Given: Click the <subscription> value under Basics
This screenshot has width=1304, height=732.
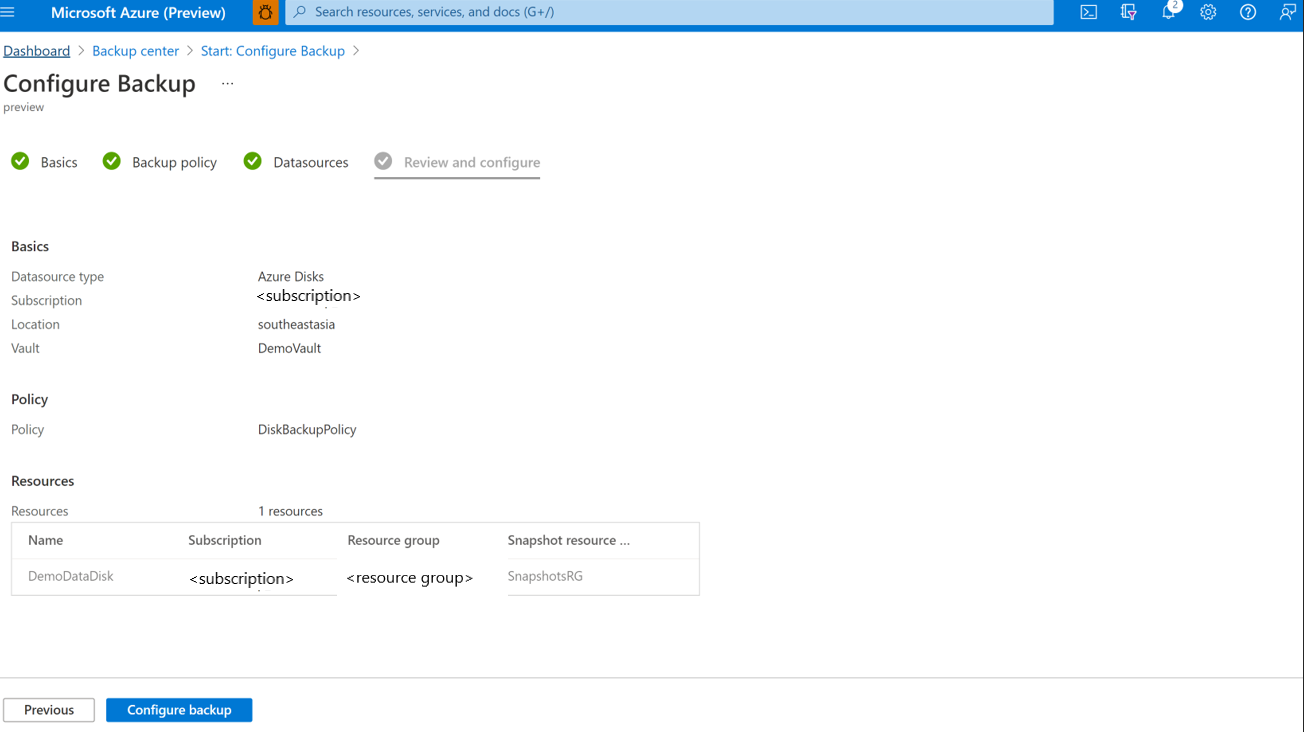Looking at the screenshot, I should click(308, 296).
